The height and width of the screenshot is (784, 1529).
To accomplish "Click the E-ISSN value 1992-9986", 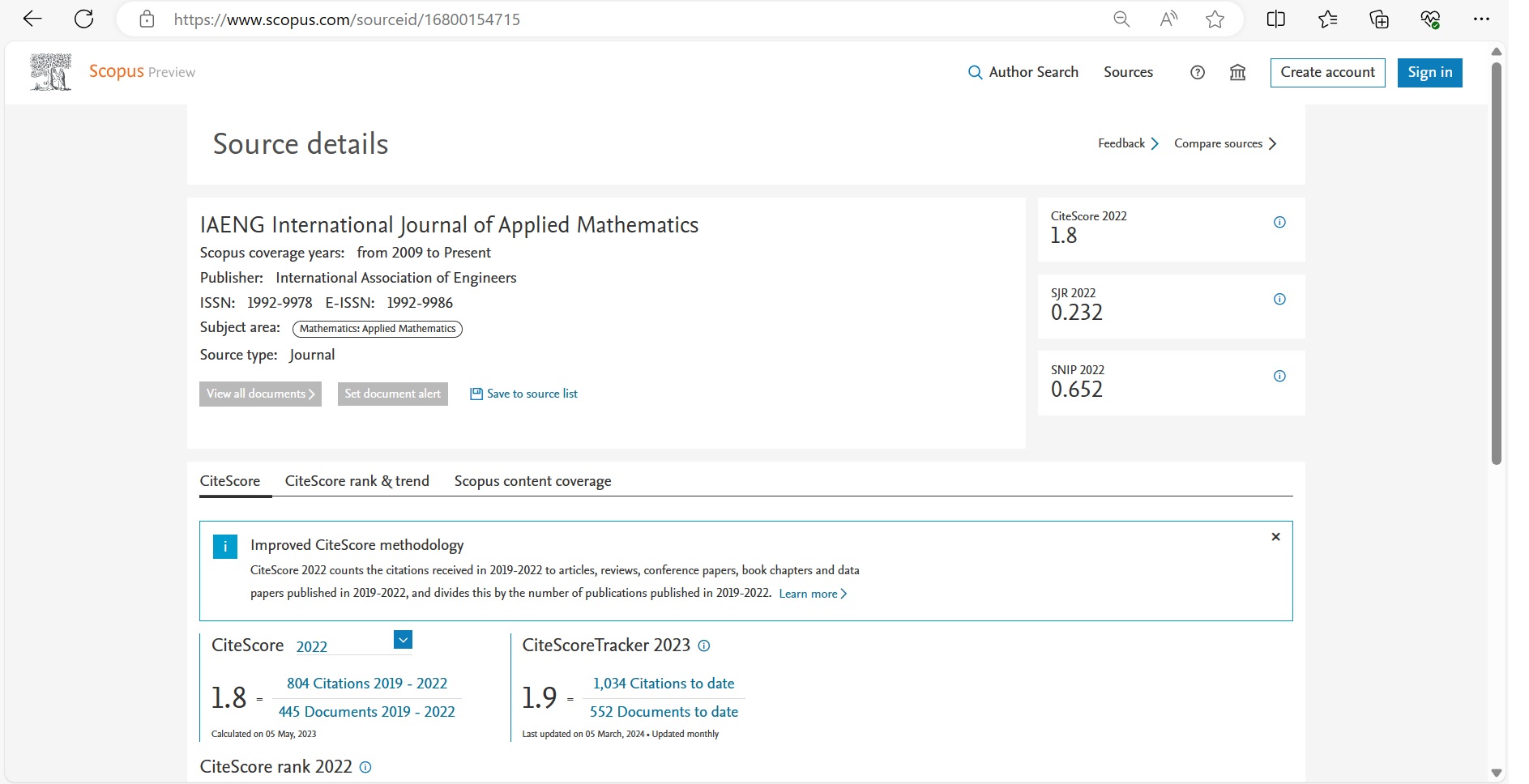I will pyautogui.click(x=420, y=303).
